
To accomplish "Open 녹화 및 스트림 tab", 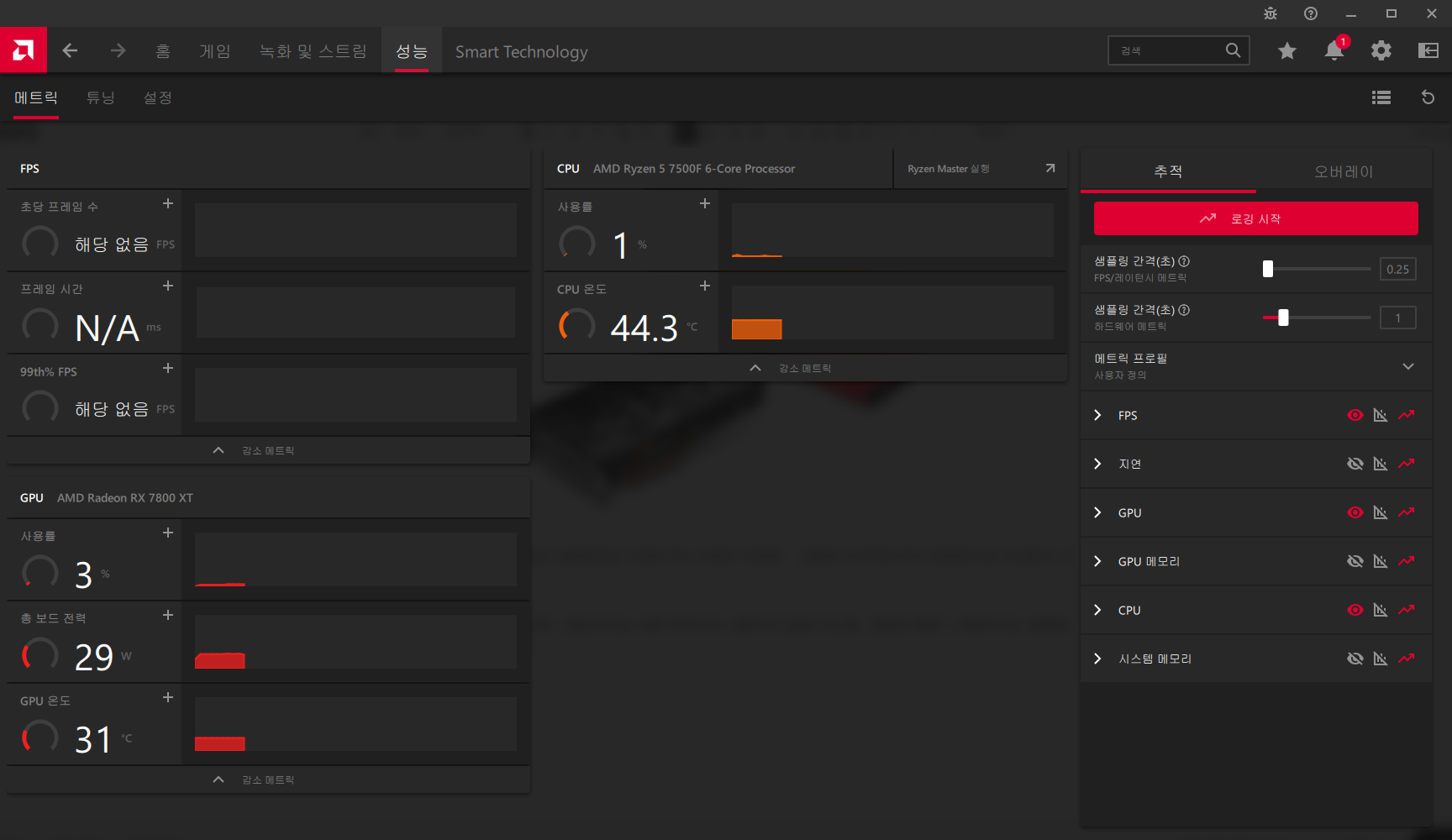I will click(313, 51).
